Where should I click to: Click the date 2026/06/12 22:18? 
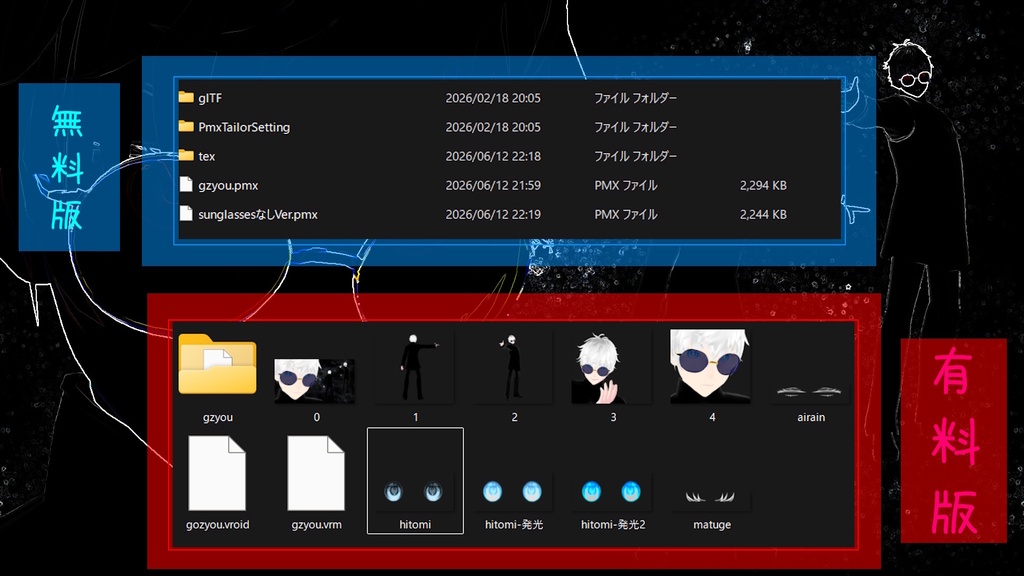(493, 156)
